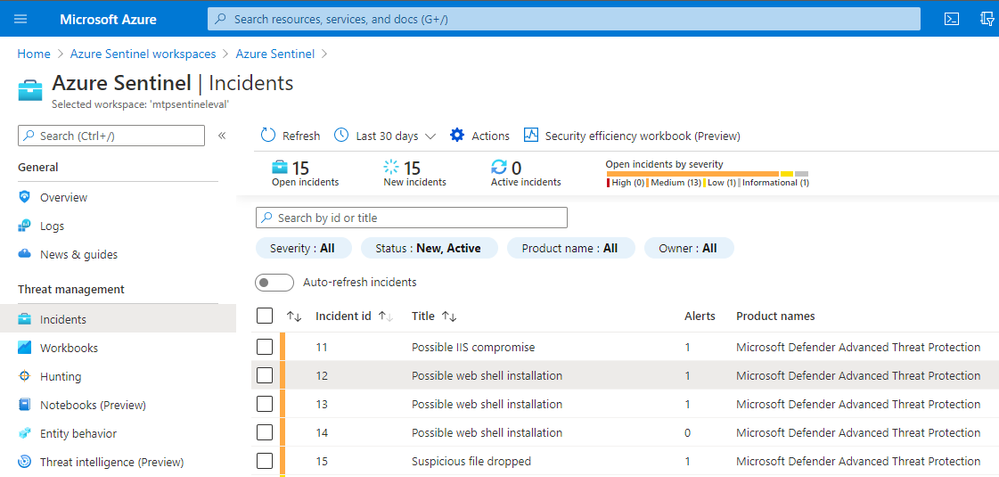Click the Product names column header

tap(775, 316)
